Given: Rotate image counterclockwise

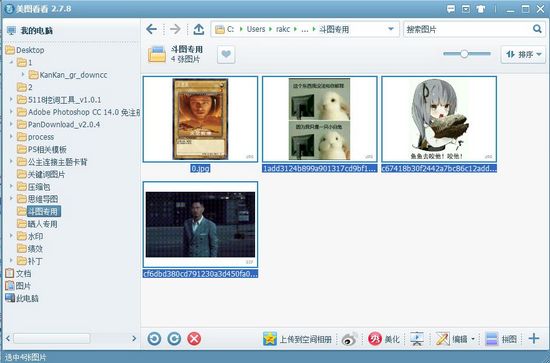Looking at the screenshot, I should [154, 339].
